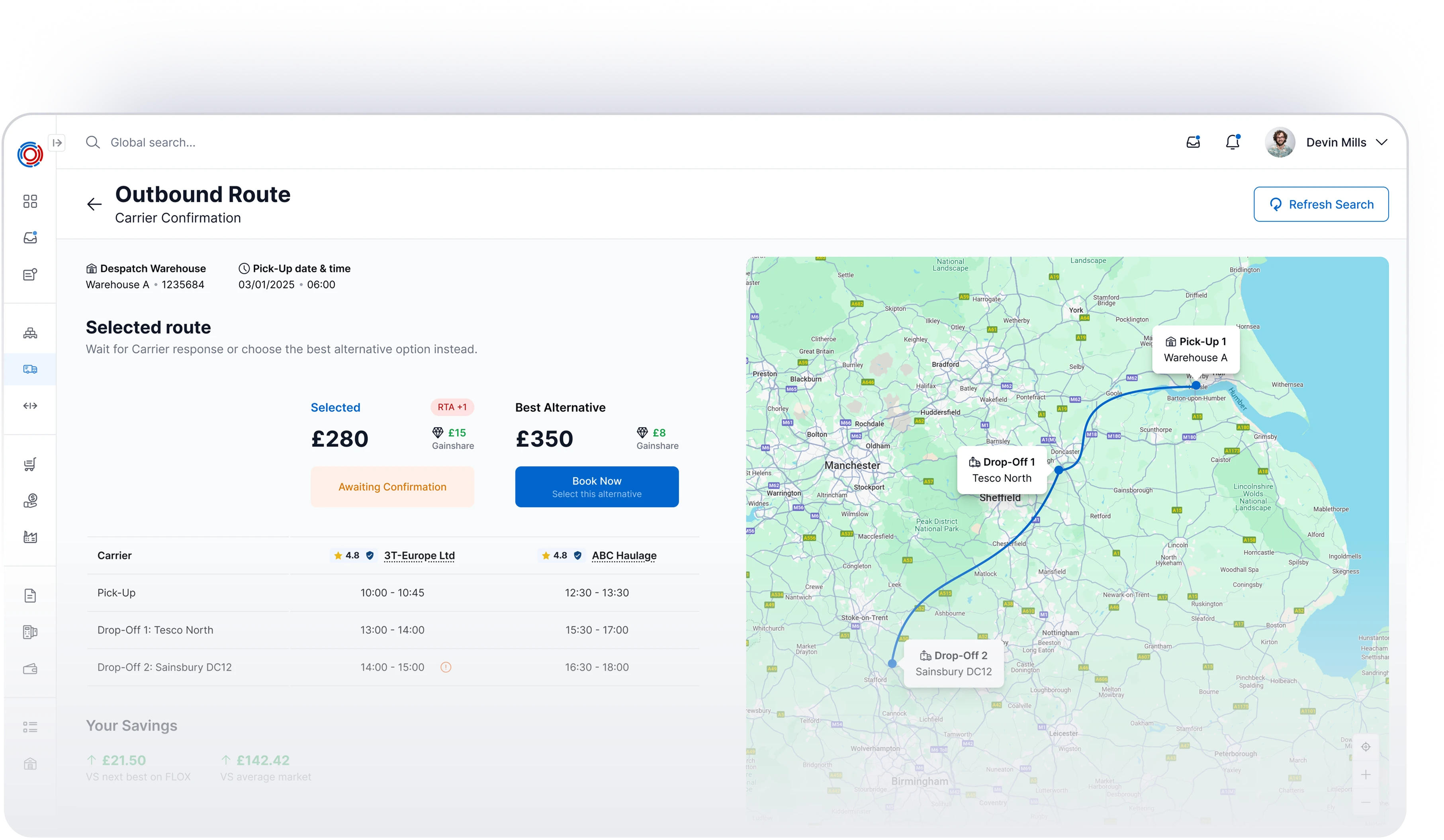Image resolution: width=1444 pixels, height=840 pixels.
Task: Open the notes list icon in sidebar
Action: coord(30,274)
